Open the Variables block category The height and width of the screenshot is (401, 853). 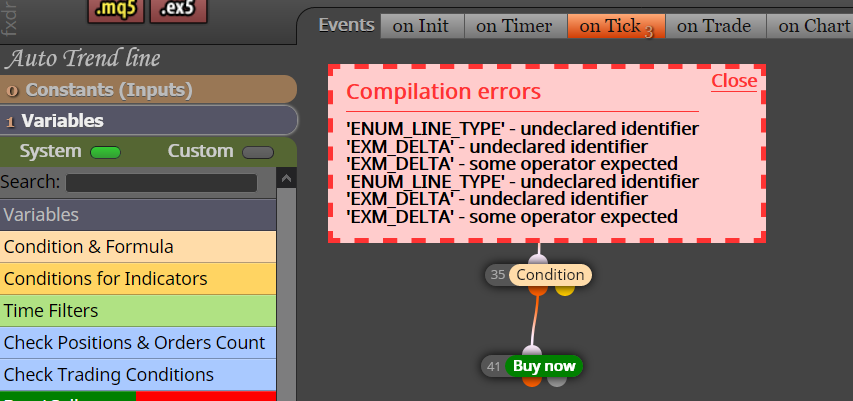138,215
